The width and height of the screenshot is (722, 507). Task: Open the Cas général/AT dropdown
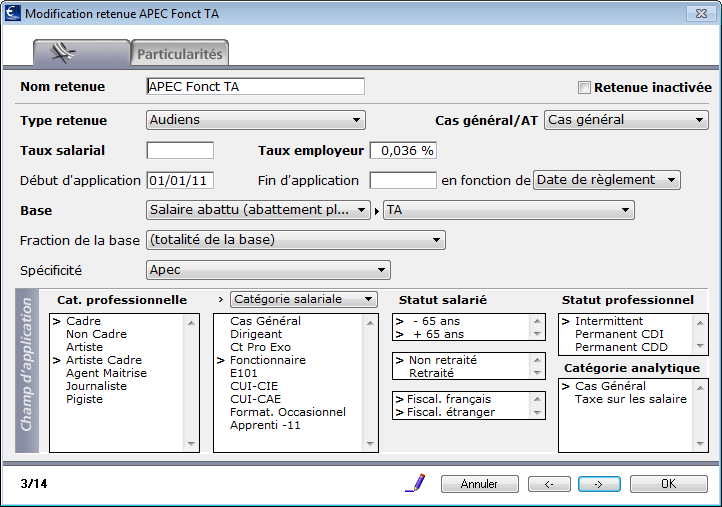626,120
